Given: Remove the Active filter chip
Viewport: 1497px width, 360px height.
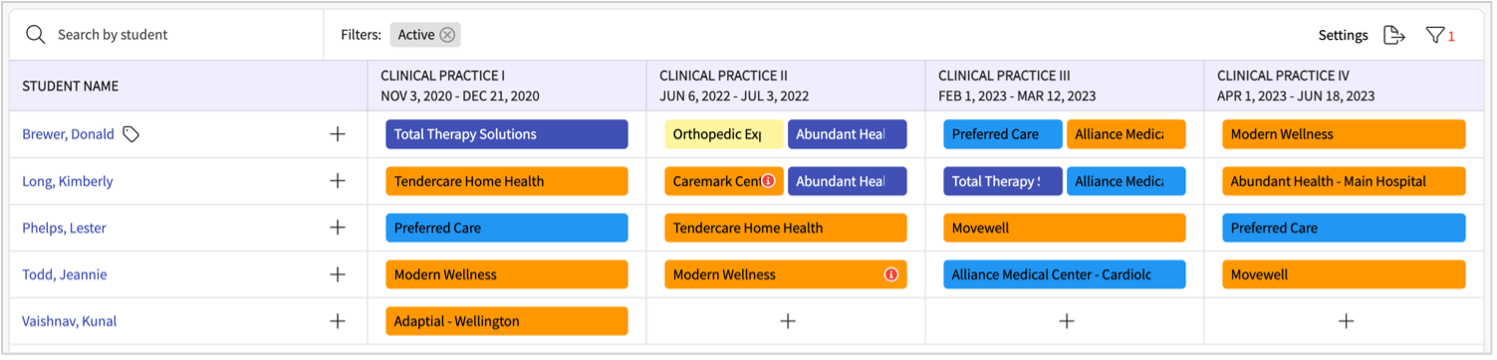Looking at the screenshot, I should [447, 35].
